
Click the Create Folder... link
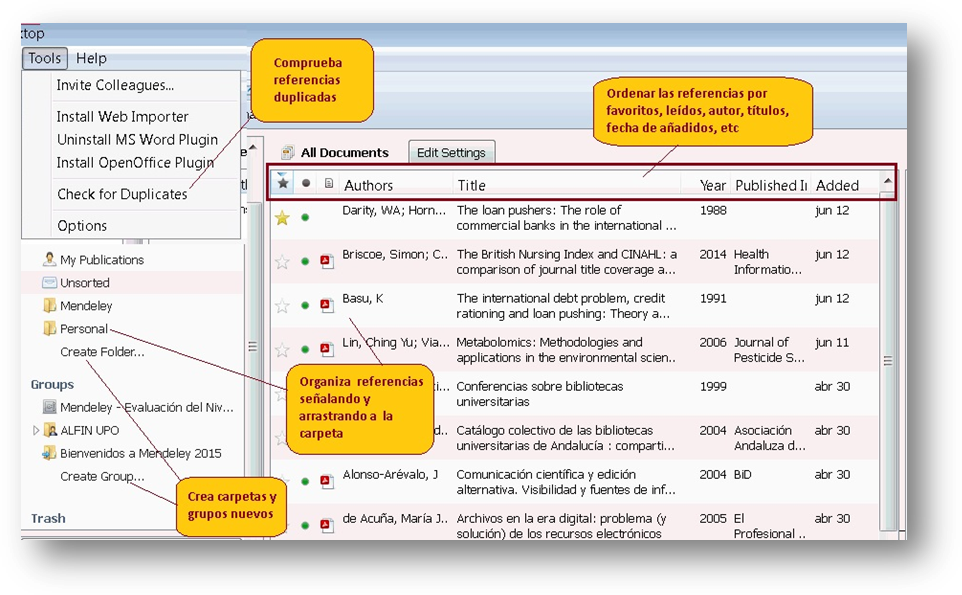point(102,352)
